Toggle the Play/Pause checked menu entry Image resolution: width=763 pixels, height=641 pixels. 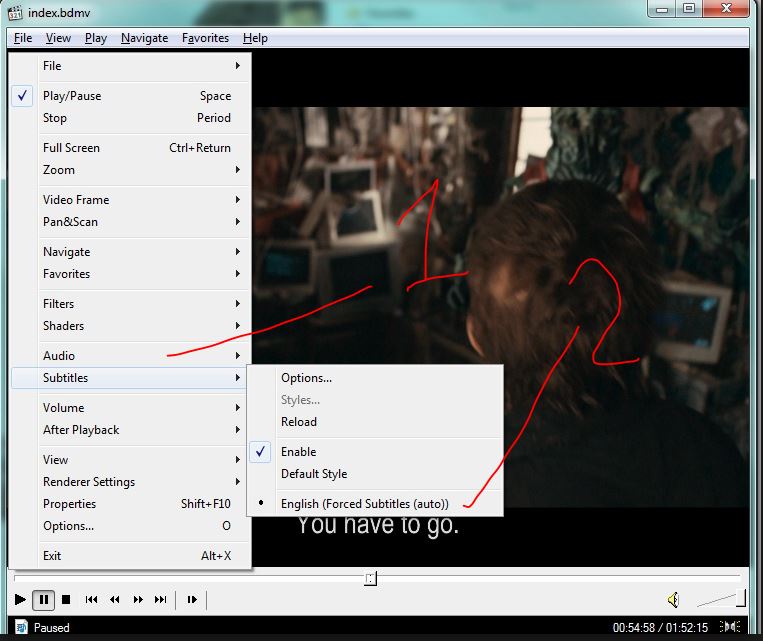(72, 96)
